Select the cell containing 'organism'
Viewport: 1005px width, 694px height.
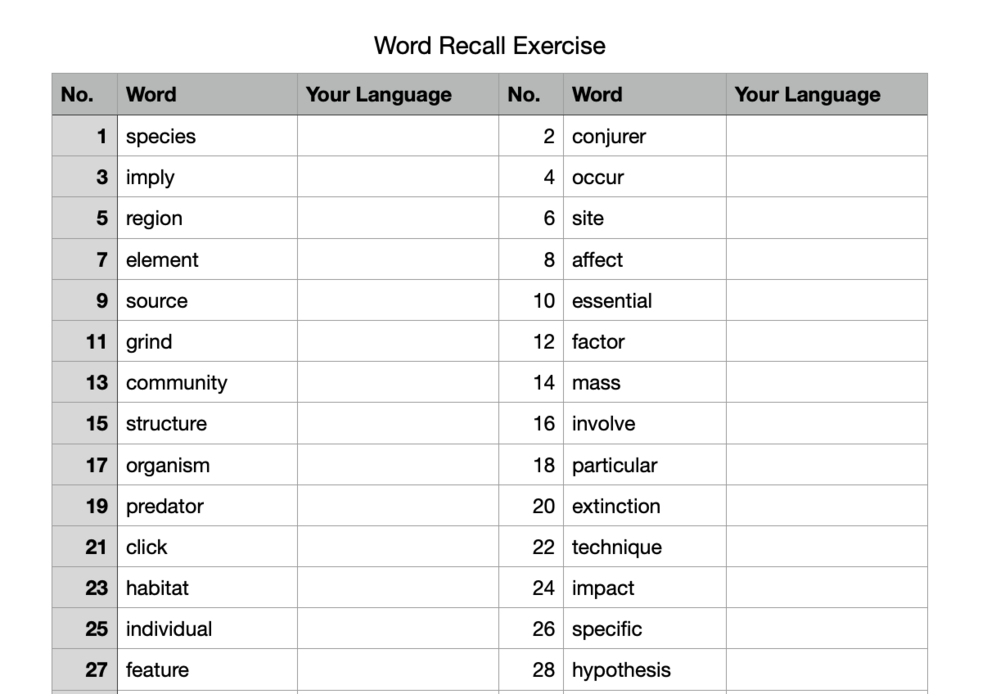click(x=207, y=465)
